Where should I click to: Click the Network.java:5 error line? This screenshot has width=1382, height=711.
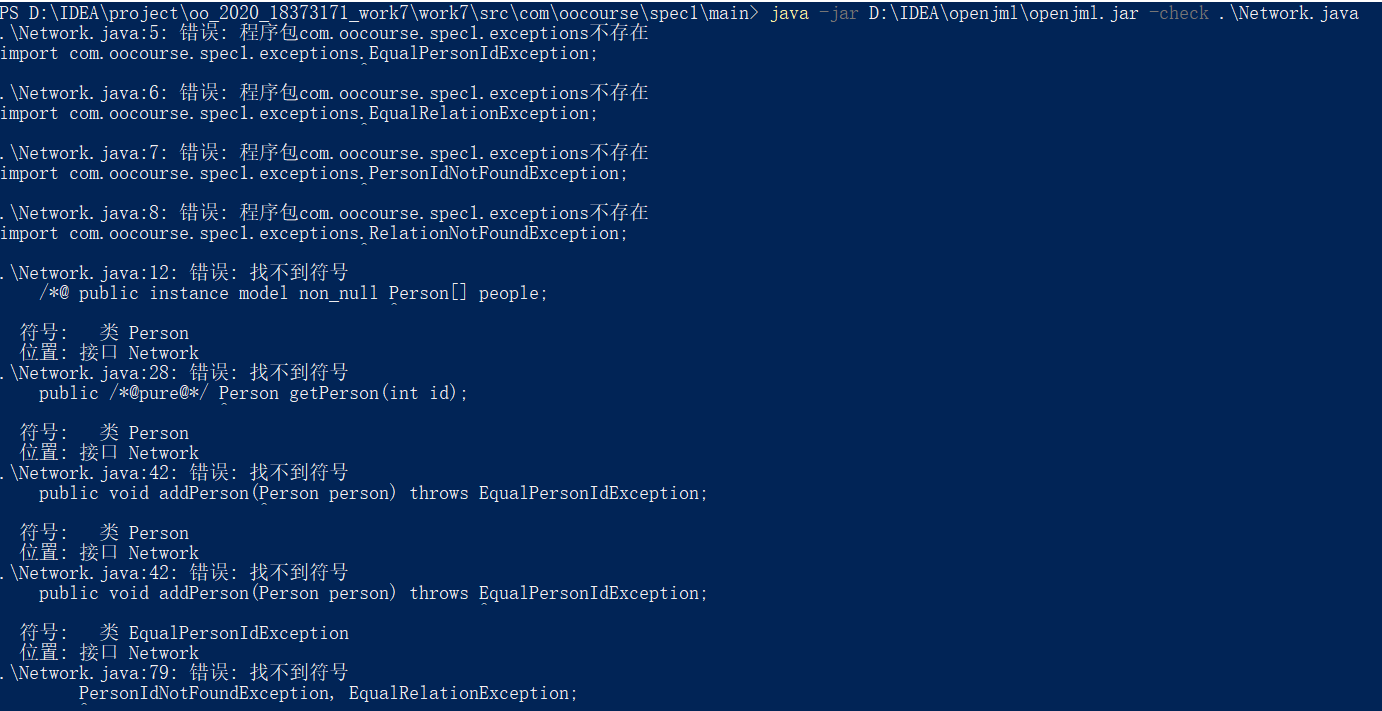tap(324, 33)
